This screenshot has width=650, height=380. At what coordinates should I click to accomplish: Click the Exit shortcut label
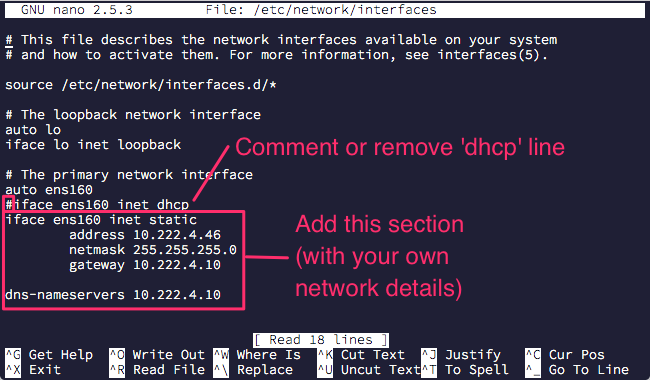coord(45,370)
